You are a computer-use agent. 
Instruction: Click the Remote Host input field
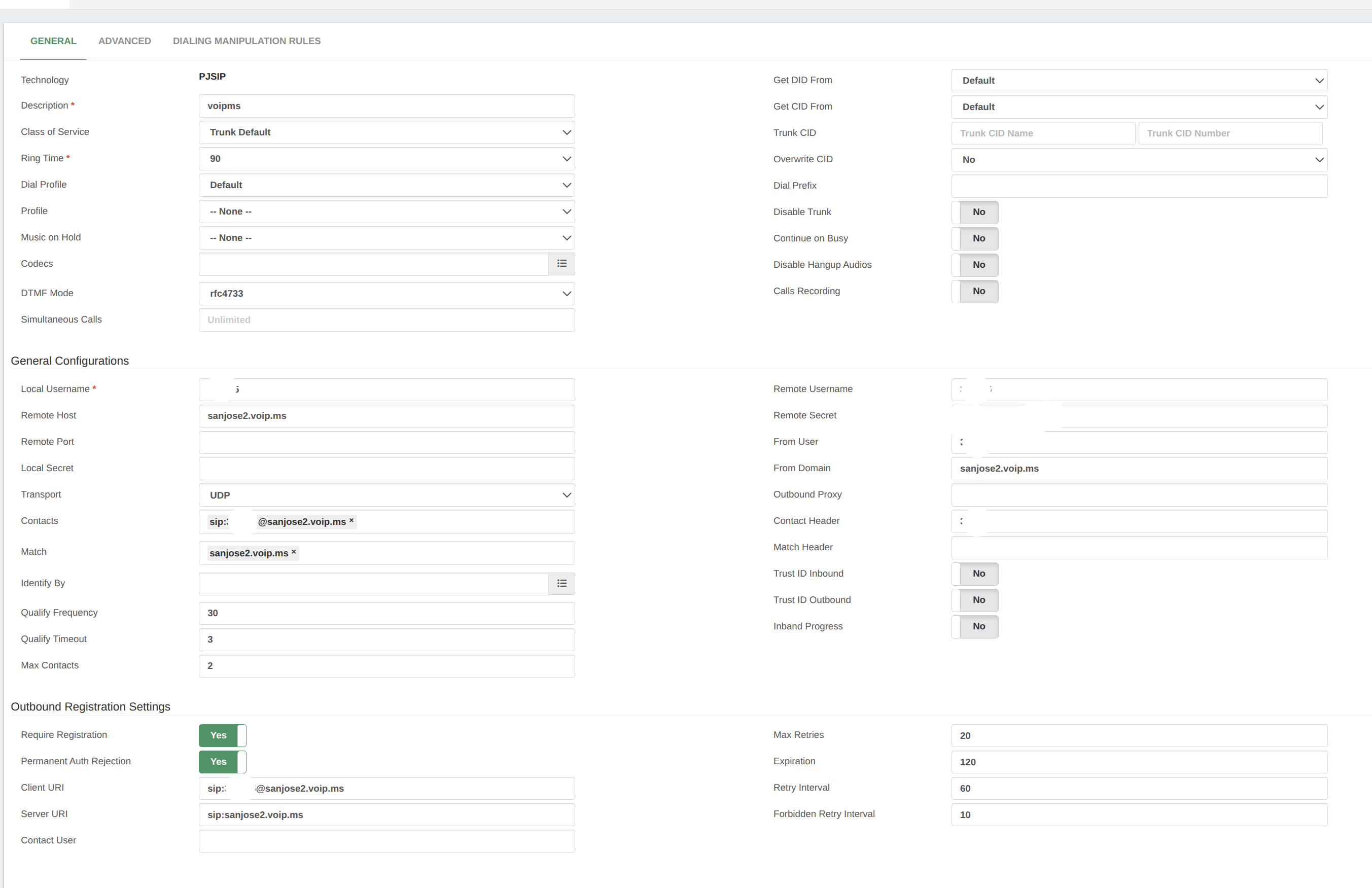(x=386, y=416)
